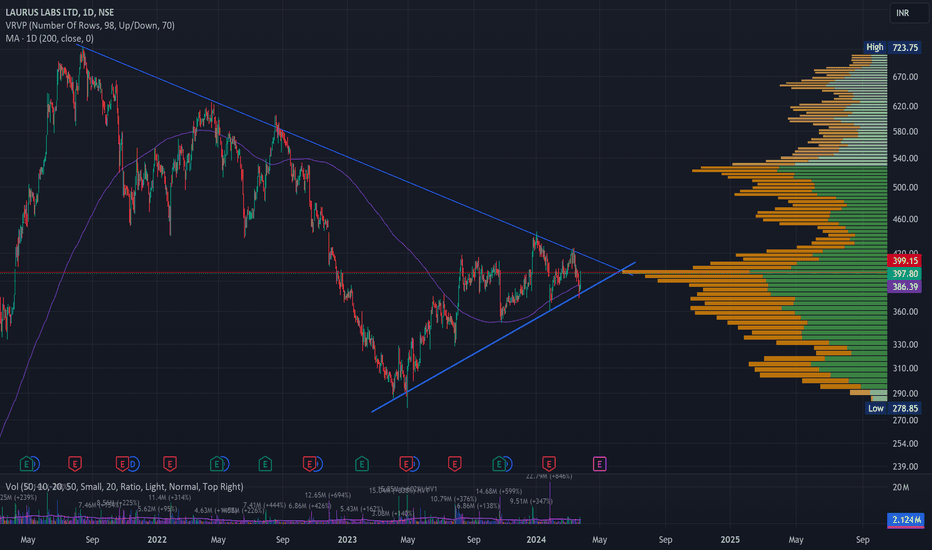Click the 670.00 price axis label
The height and width of the screenshot is (550, 932).
click(905, 77)
